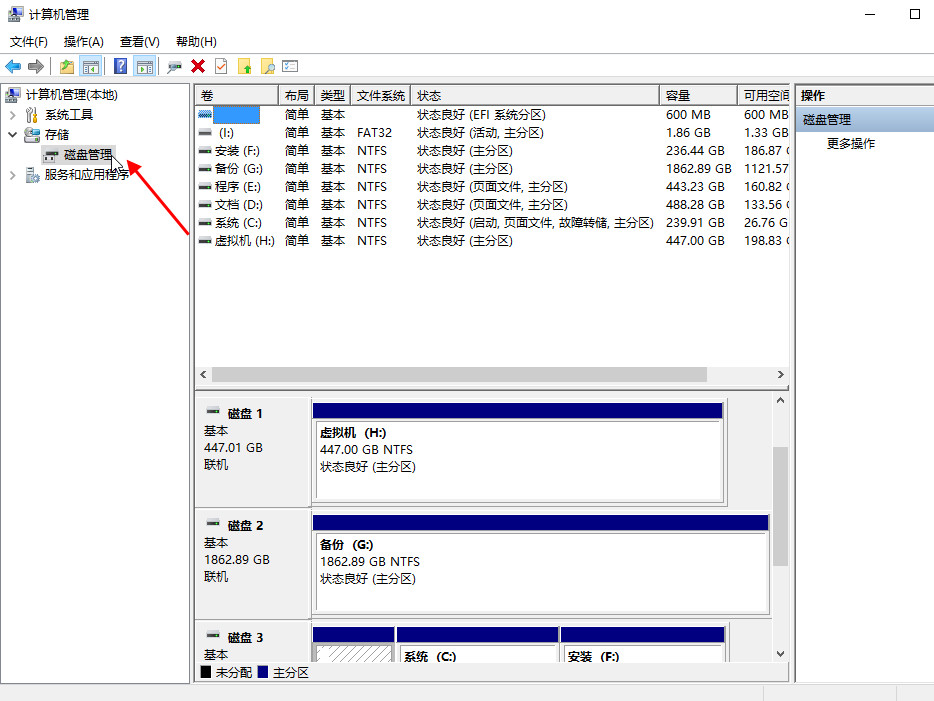This screenshot has height=701, width=934.
Task: Open Help via the blue question mark icon
Action: pos(120,66)
